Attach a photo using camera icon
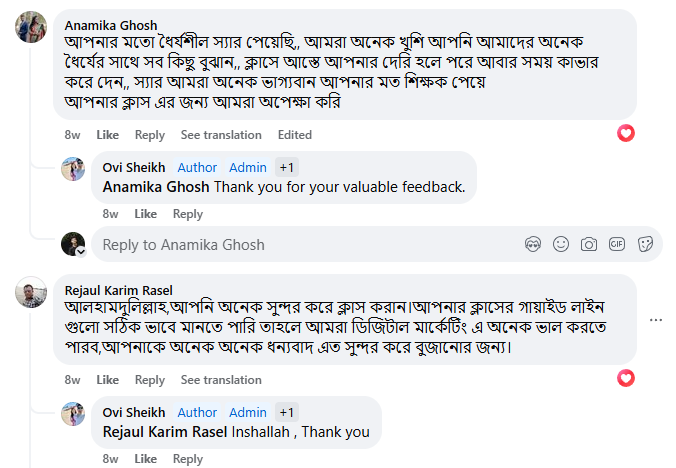This screenshot has width=676, height=468. tap(589, 244)
